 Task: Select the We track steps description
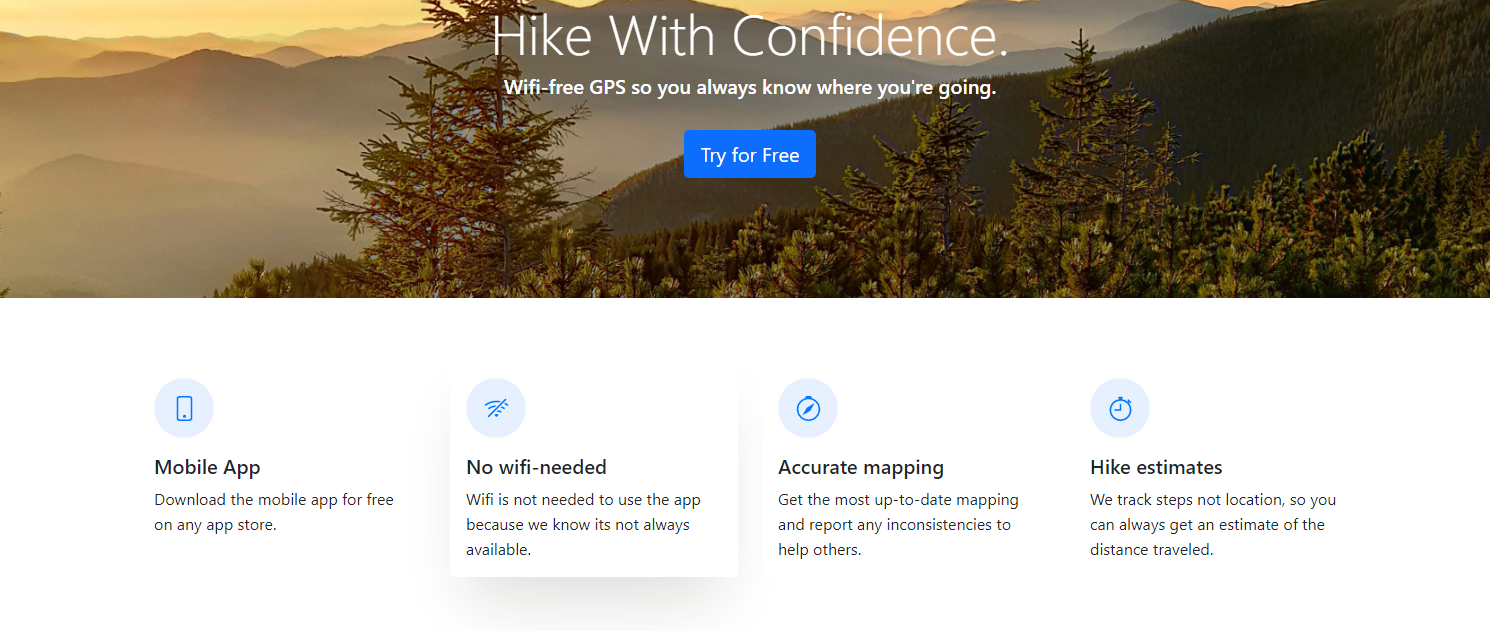pos(1213,524)
